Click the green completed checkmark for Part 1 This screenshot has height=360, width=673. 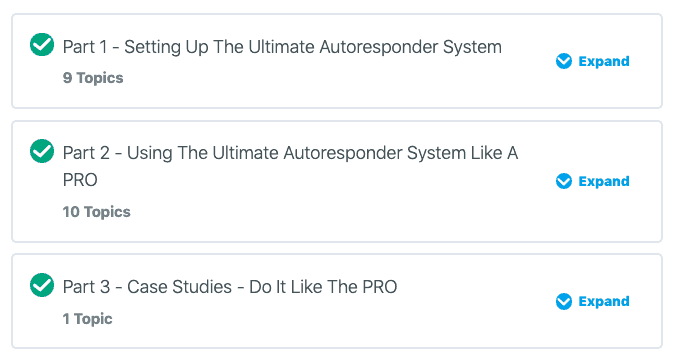point(42,45)
